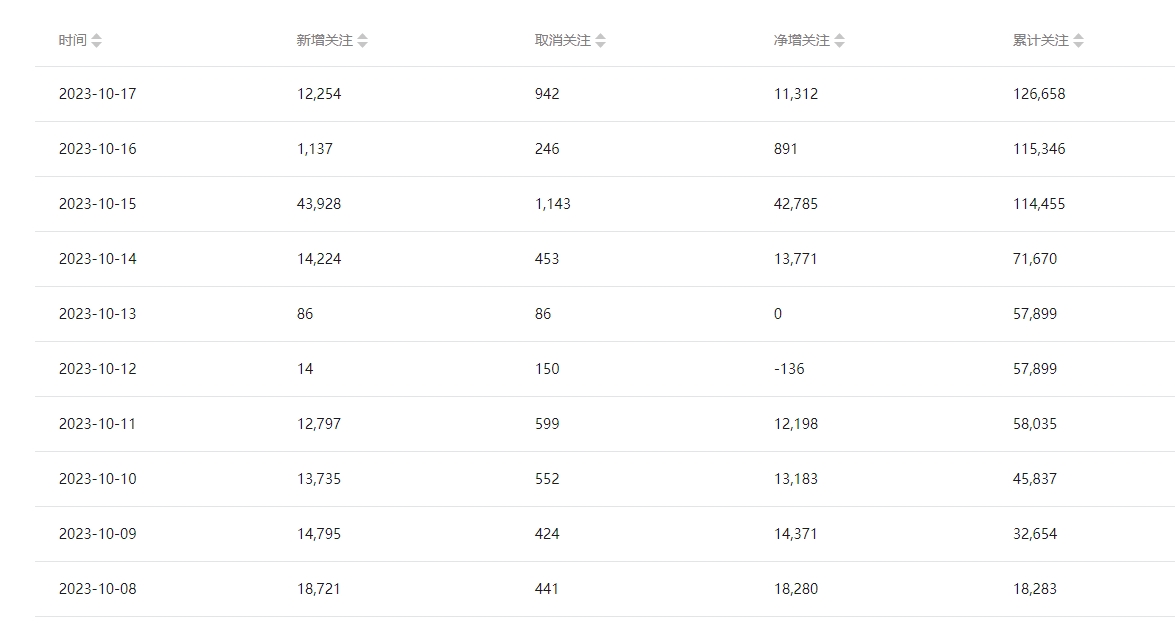Click the sort icon next to 净增关注
1175x636 pixels.
pos(839,41)
